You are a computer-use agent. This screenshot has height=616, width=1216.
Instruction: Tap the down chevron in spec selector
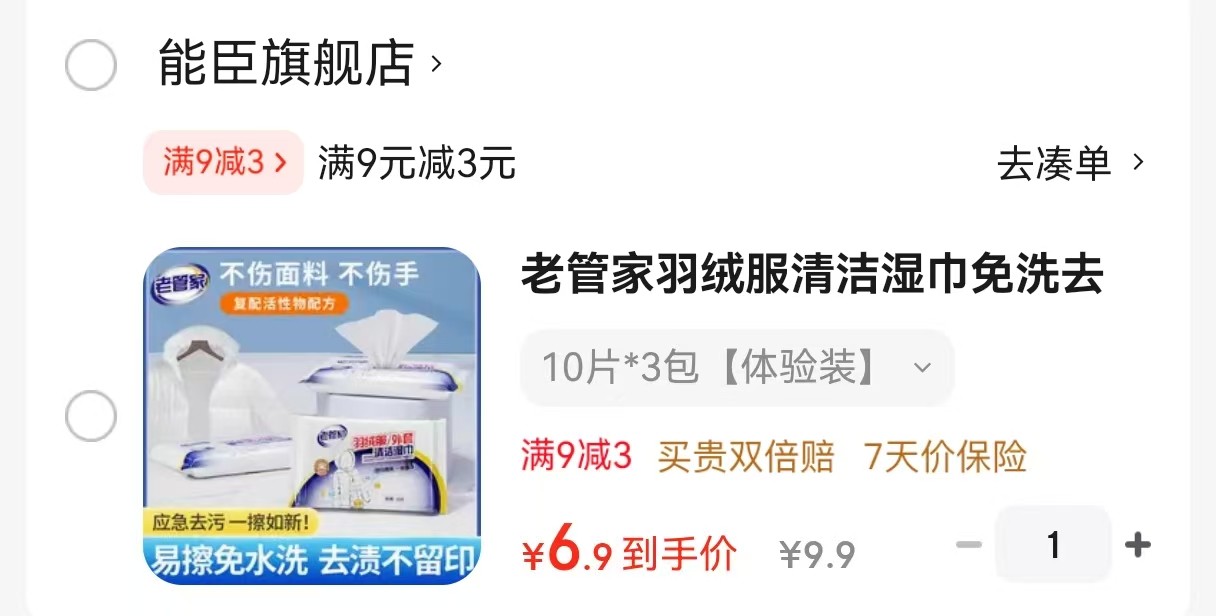coord(922,368)
